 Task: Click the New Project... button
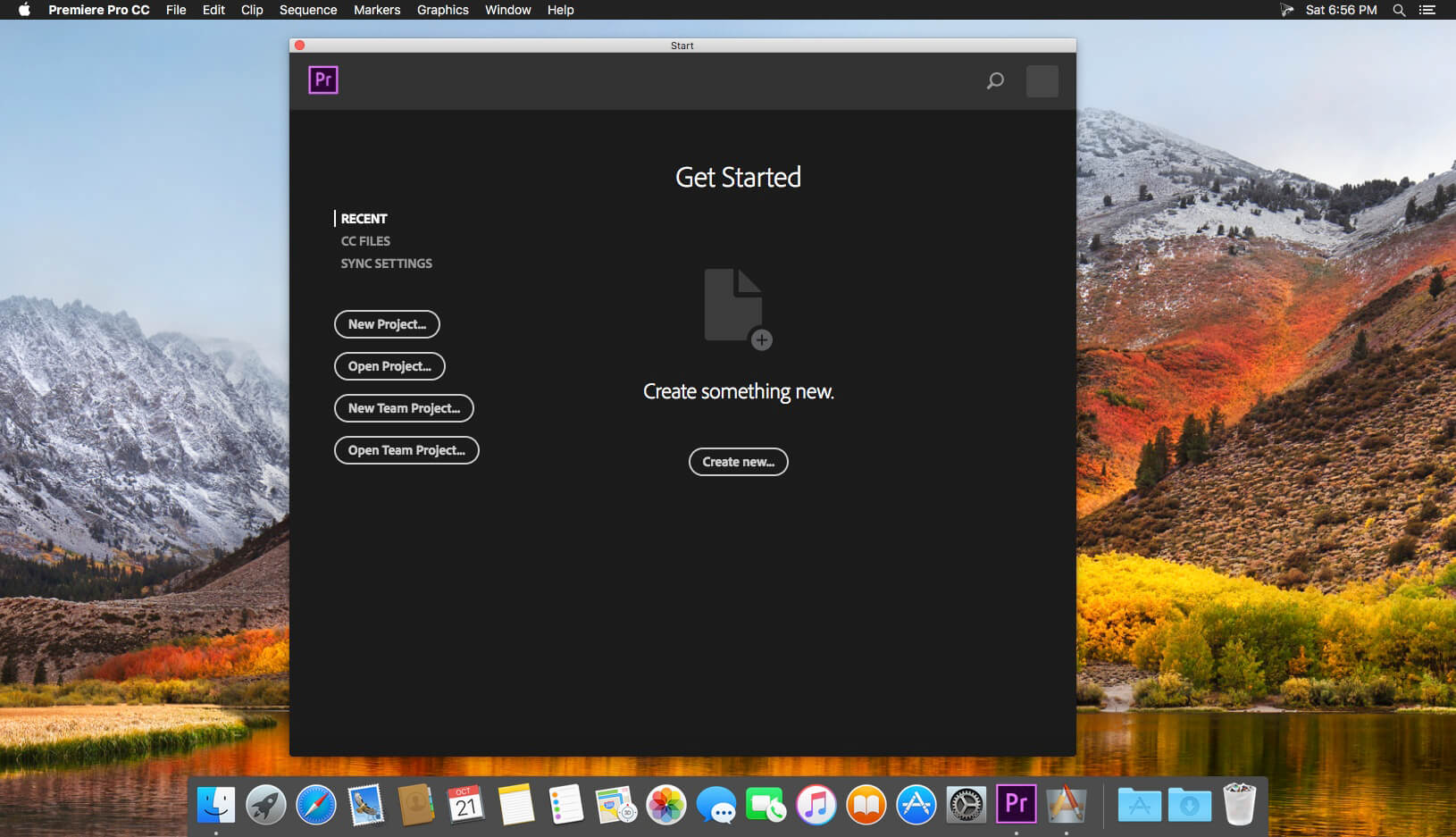[387, 324]
